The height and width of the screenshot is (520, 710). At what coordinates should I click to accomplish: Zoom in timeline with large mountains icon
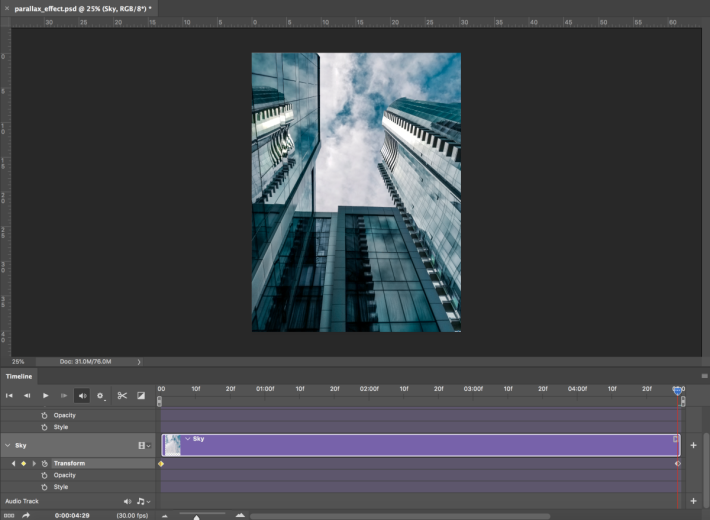click(x=240, y=515)
